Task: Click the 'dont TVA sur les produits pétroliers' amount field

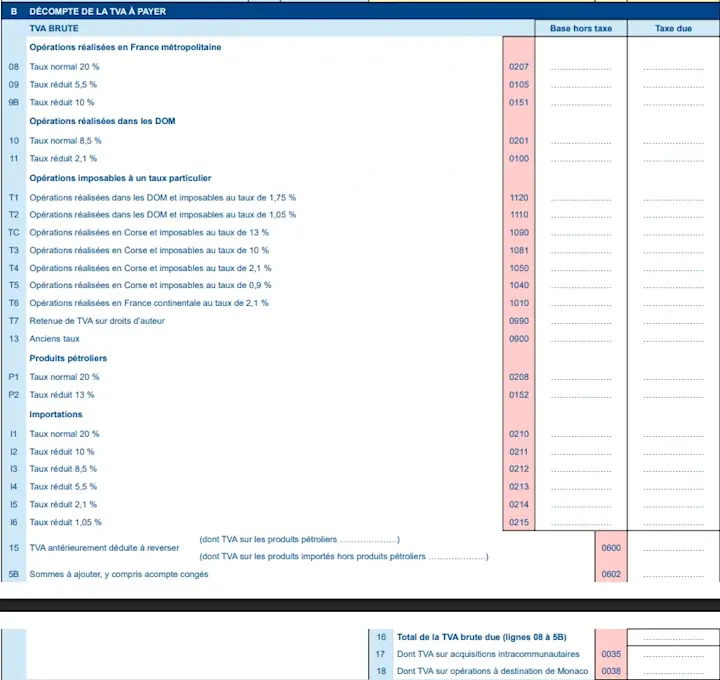Action: click(x=368, y=540)
